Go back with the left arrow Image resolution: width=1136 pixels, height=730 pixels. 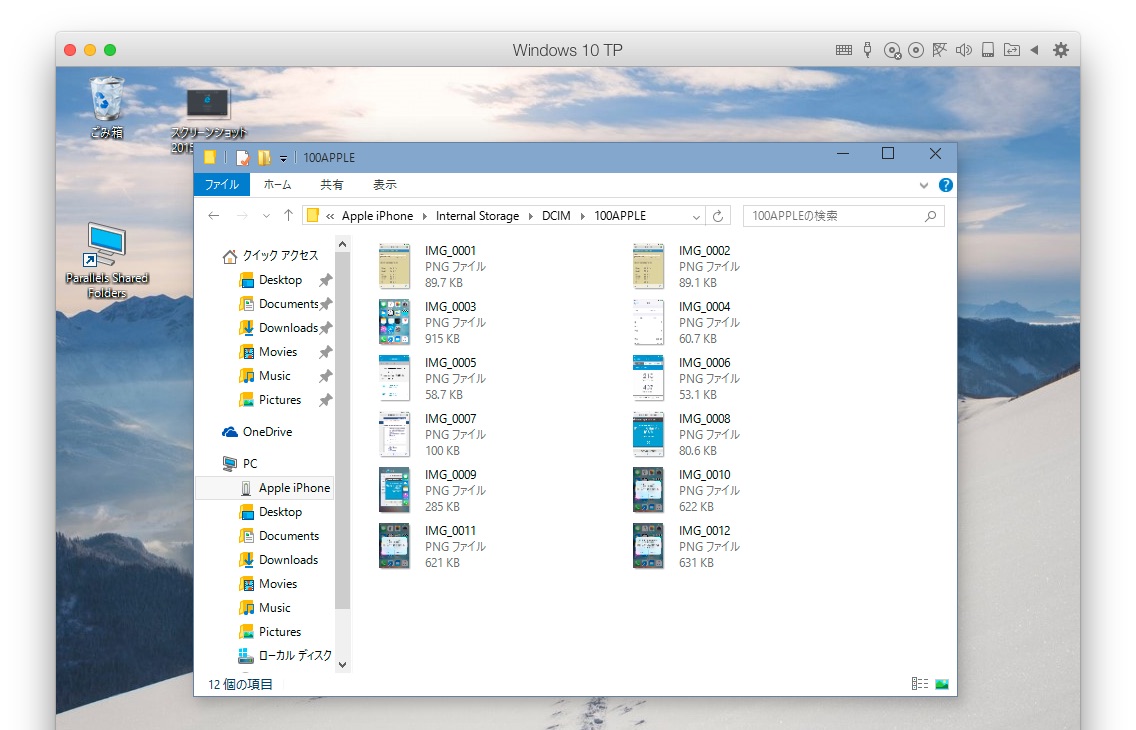point(213,216)
